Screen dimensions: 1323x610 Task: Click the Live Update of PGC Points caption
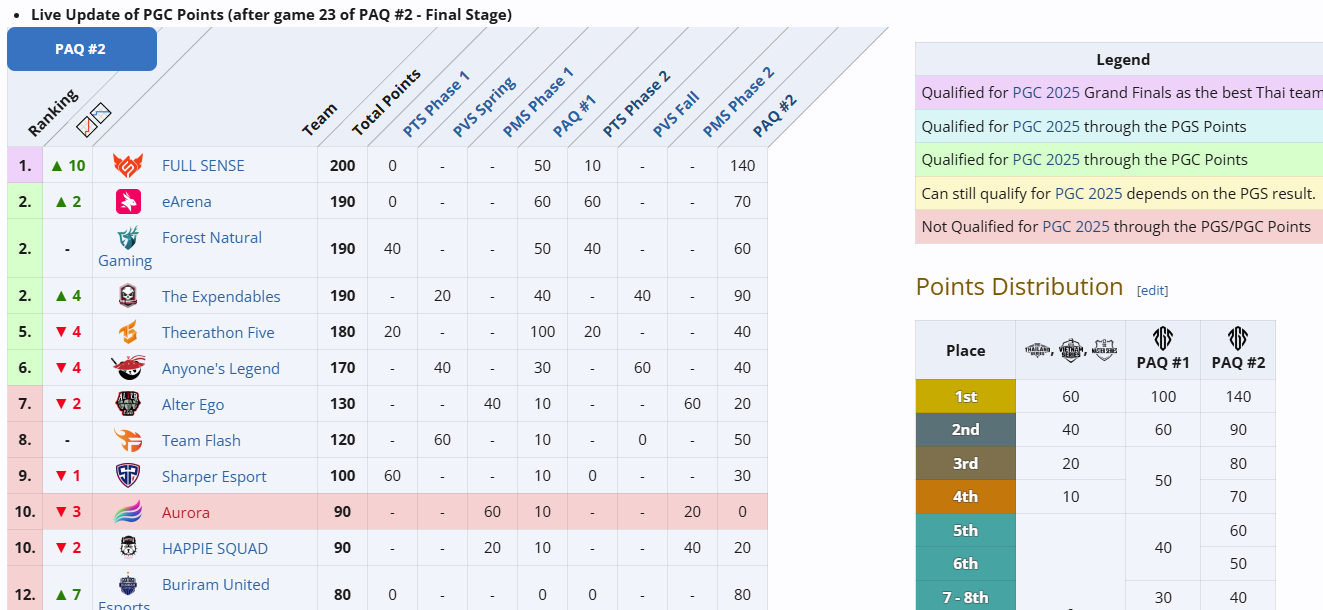271,14
